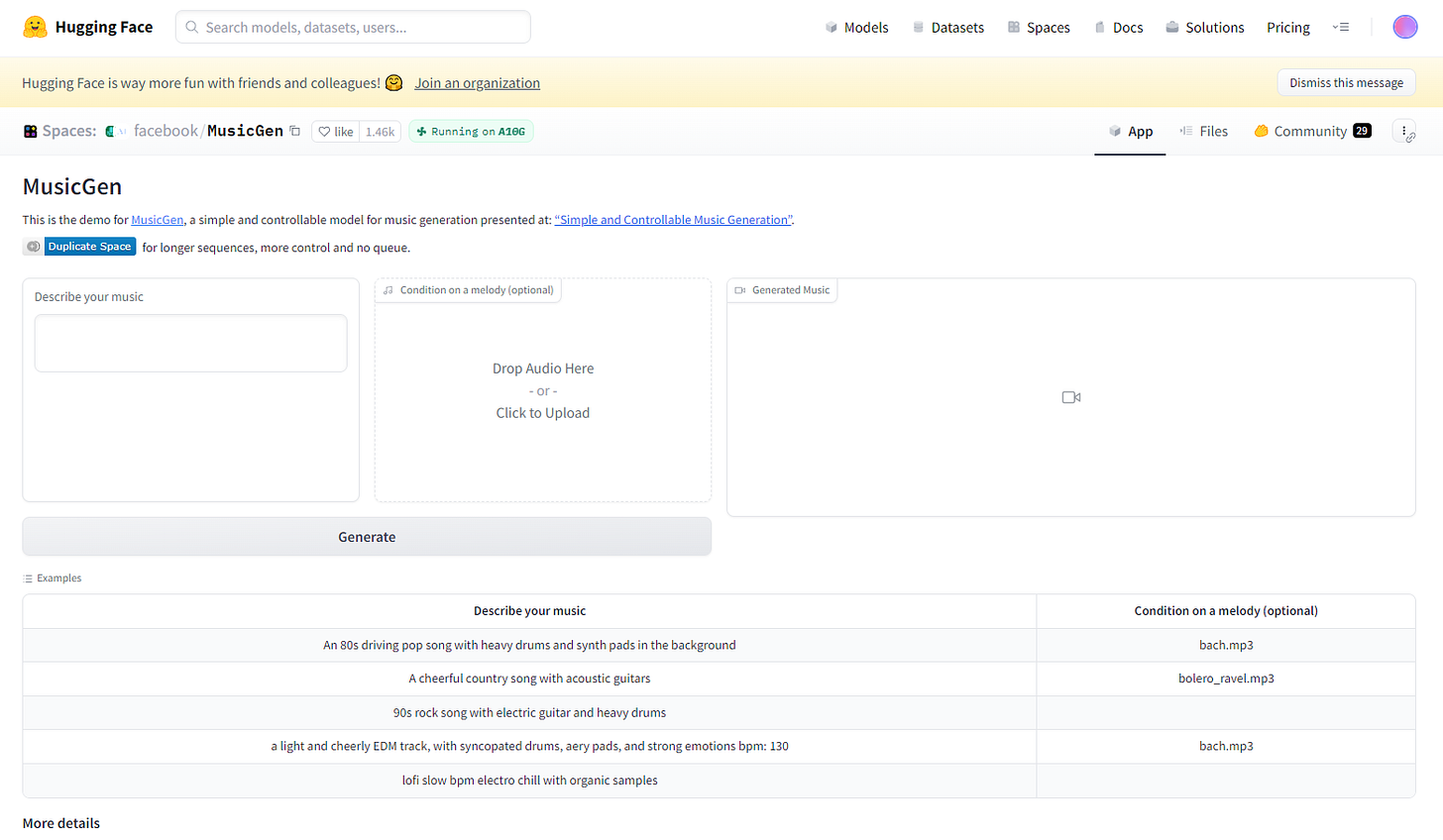Click bach.mp3 in the EDM track row
Viewport: 1443px width, 840px height.
[1226, 746]
